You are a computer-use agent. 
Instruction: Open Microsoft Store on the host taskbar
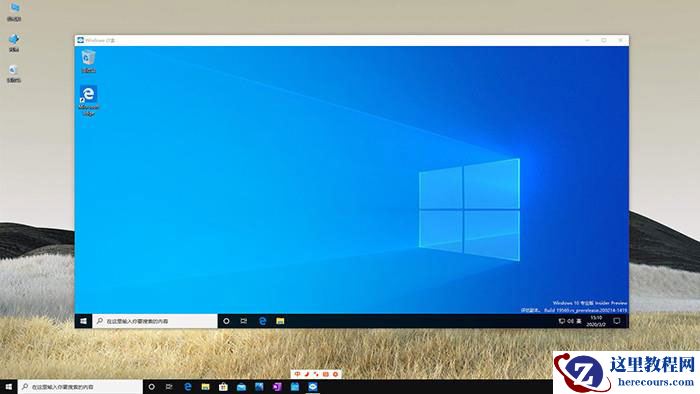(223, 387)
